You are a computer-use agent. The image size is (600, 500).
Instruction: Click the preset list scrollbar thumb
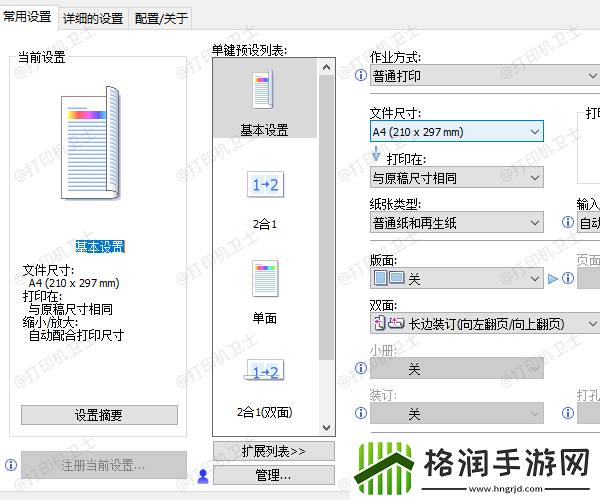pos(326,217)
